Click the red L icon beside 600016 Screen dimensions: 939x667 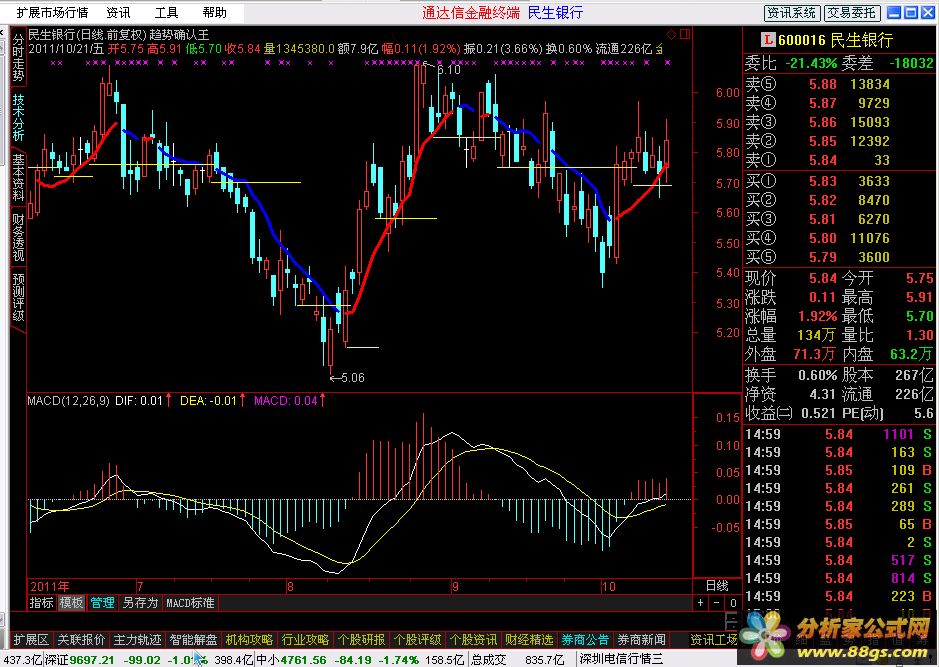pos(768,40)
